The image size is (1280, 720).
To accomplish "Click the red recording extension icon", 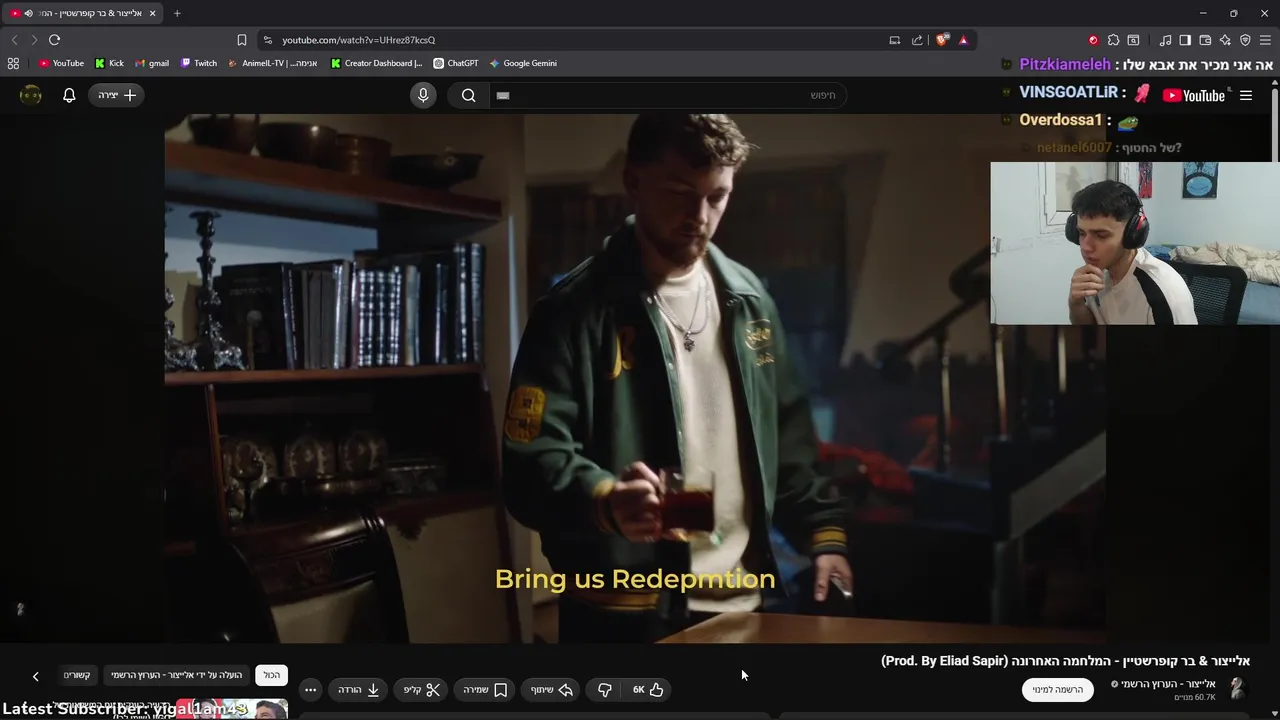I will point(1093,40).
